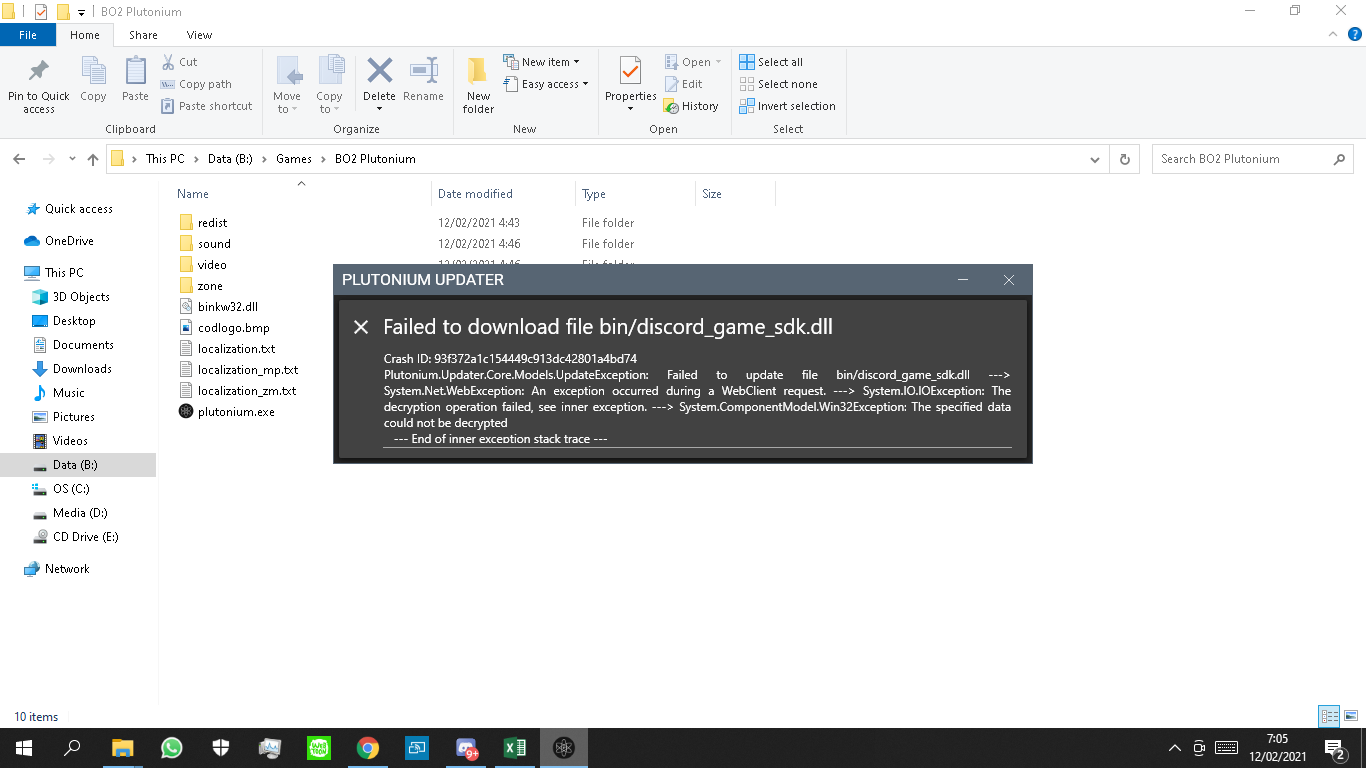Open OS (C:) drive in sidebar
Image resolution: width=1366 pixels, height=768 pixels.
[71, 489]
